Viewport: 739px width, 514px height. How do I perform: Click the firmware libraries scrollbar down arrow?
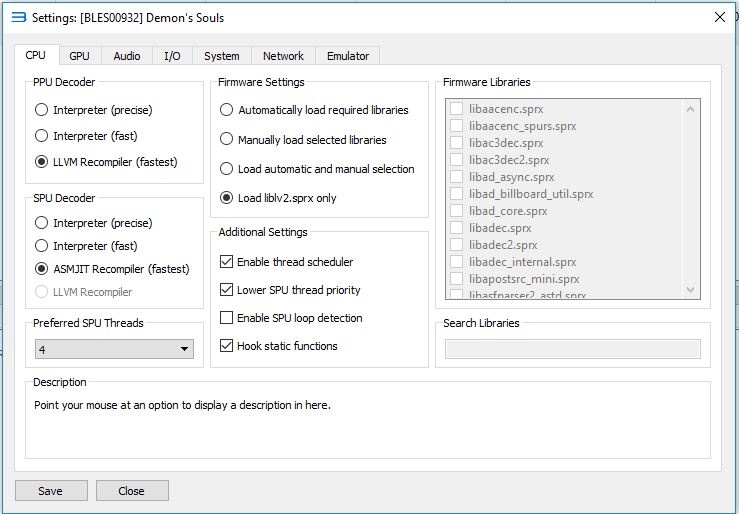coord(690,290)
